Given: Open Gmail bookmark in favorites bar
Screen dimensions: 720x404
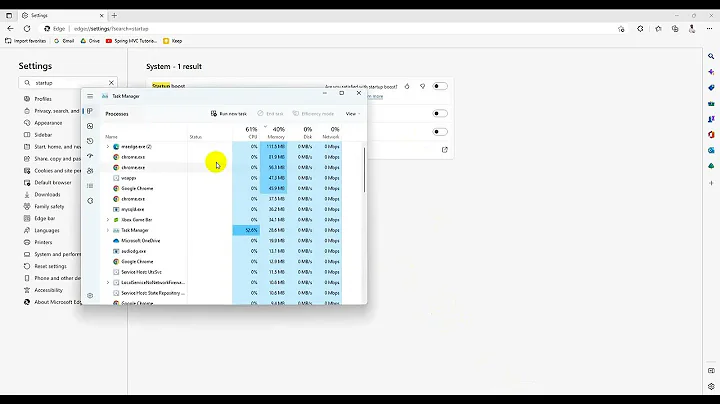Looking at the screenshot, I should click(64, 41).
